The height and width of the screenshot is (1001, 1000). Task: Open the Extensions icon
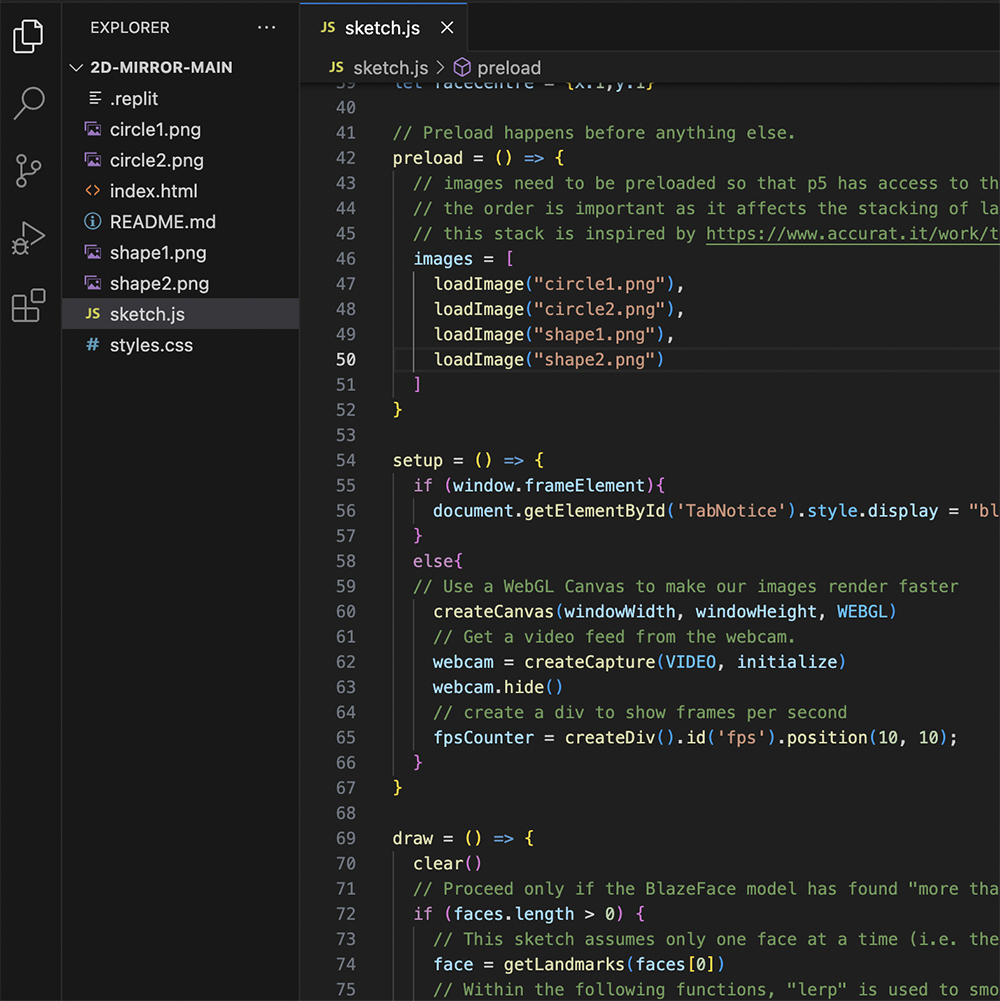pyautogui.click(x=28, y=305)
